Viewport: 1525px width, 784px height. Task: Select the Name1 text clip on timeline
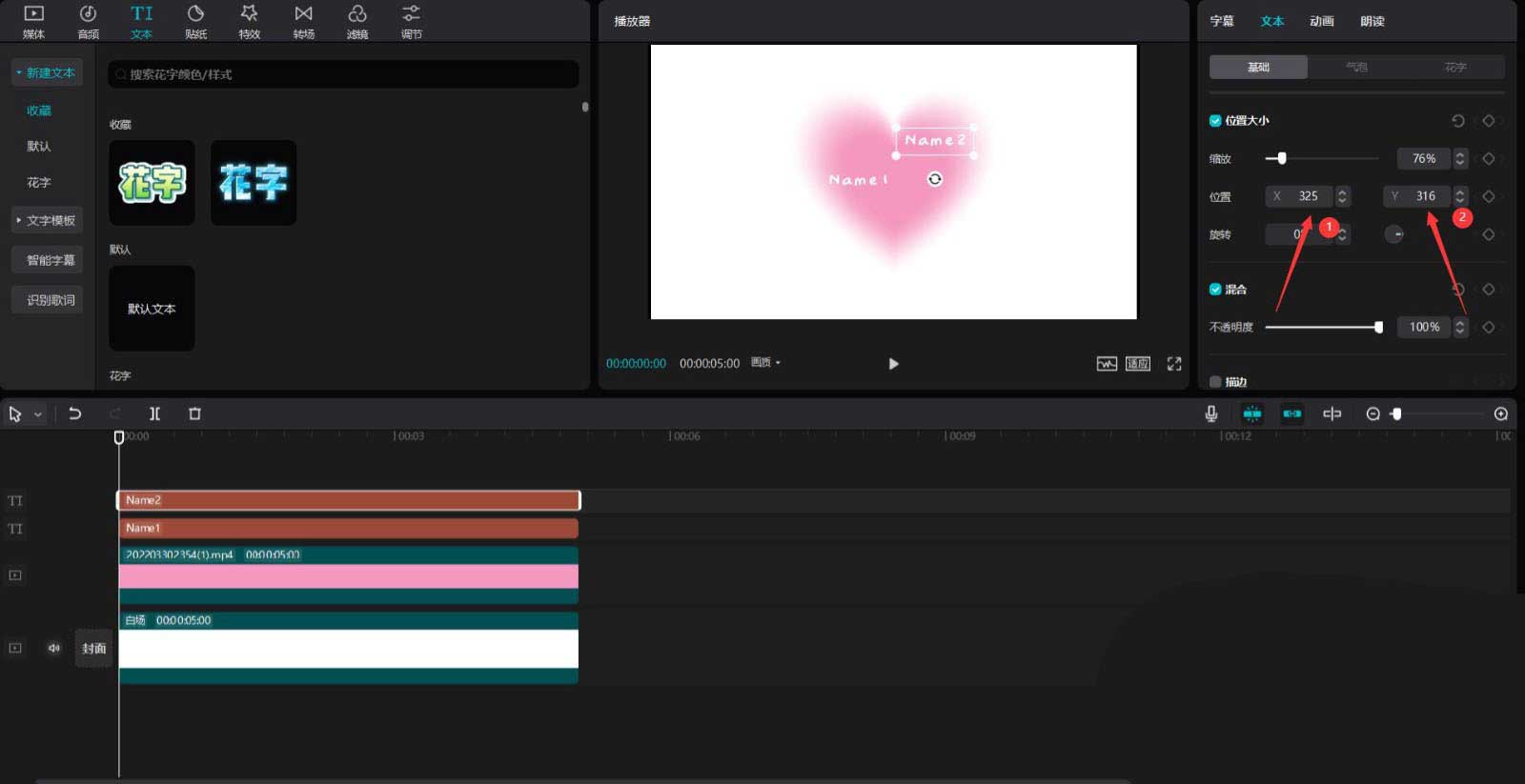(348, 528)
